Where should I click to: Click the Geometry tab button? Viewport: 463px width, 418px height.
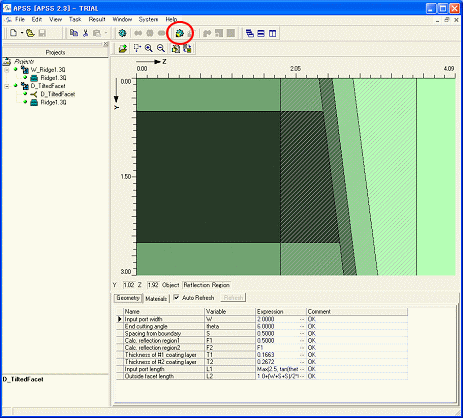(x=128, y=298)
